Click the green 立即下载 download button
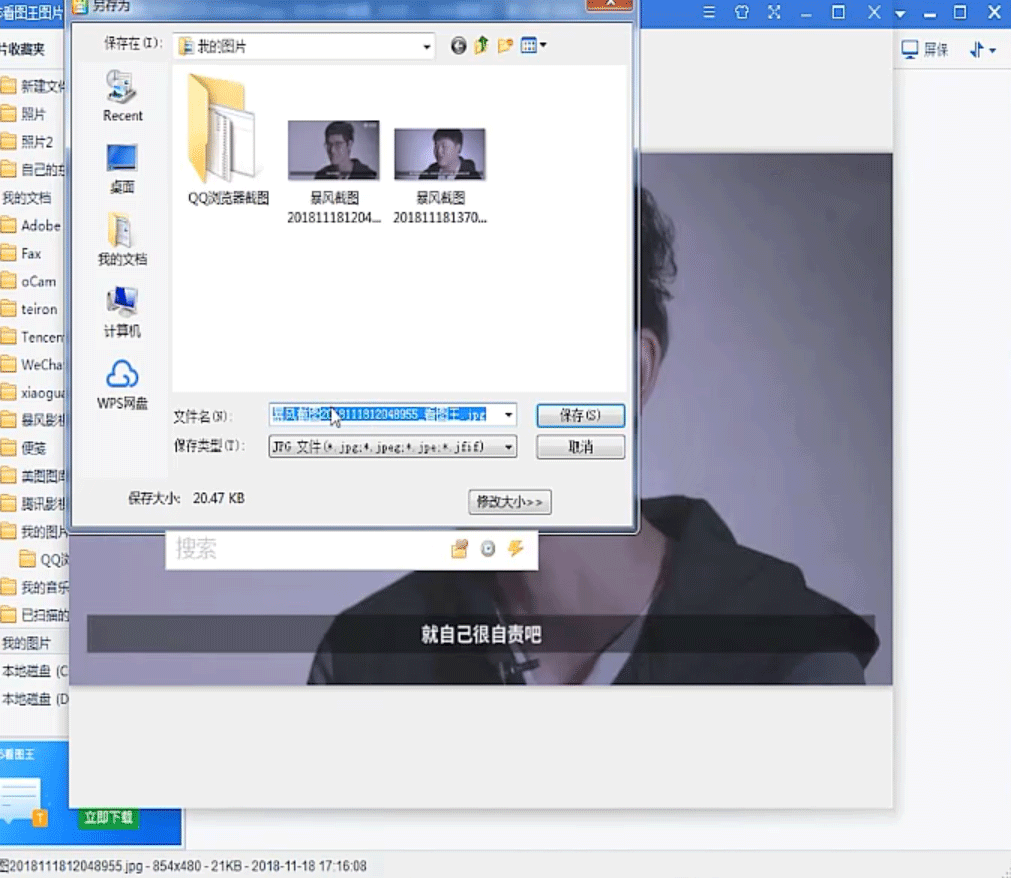 [x=108, y=817]
